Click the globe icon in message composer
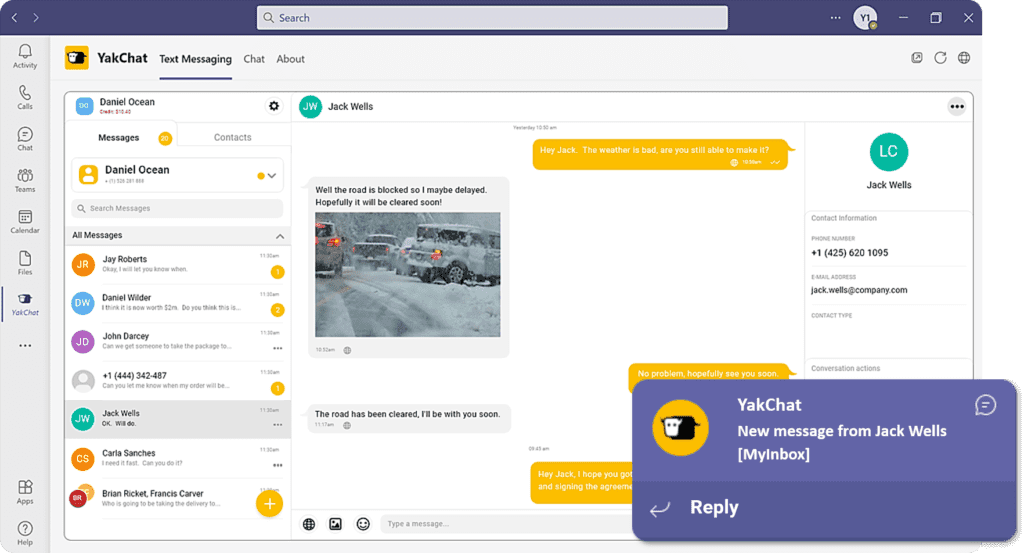Screen dimensions: 1024x553 point(309,524)
